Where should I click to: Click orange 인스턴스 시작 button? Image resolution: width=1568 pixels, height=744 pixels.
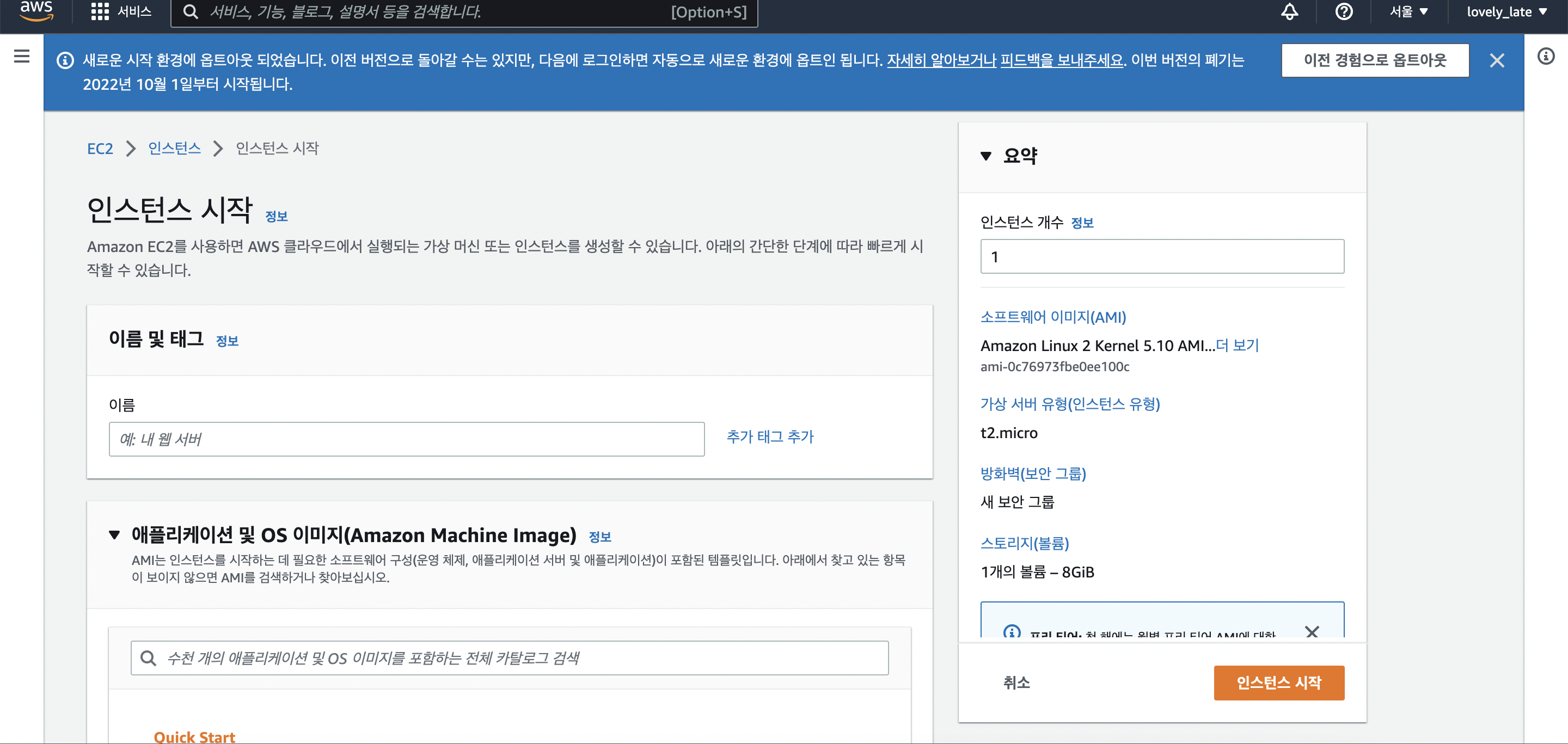(1279, 682)
